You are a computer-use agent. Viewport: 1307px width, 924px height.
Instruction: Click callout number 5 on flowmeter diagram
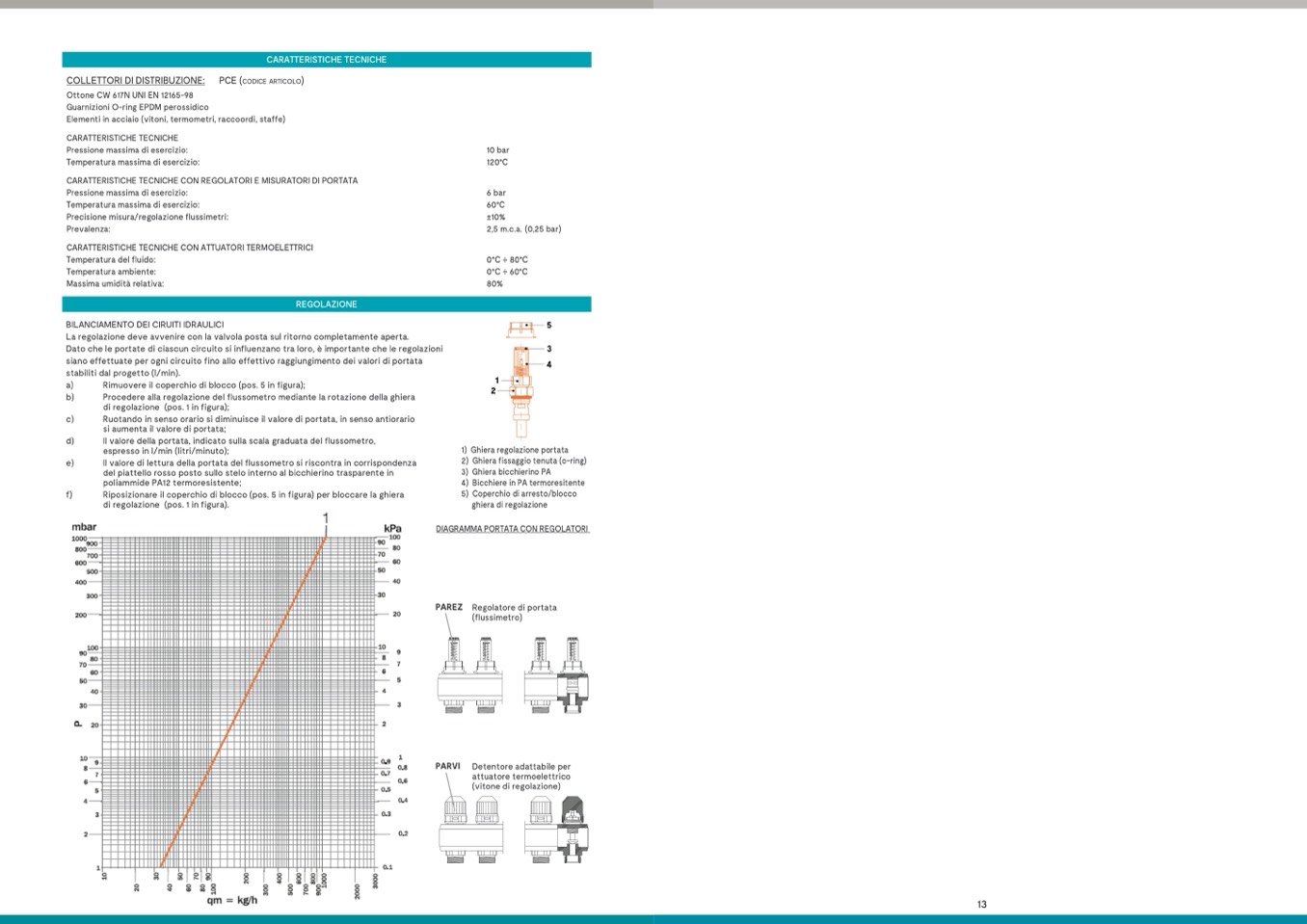click(549, 326)
